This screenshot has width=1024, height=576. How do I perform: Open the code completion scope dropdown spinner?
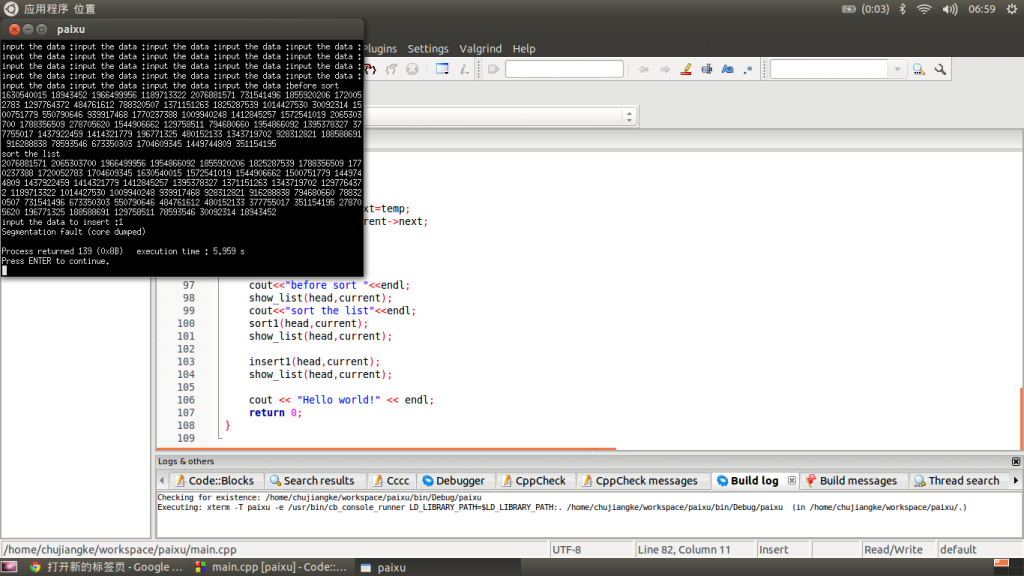pyautogui.click(x=629, y=116)
